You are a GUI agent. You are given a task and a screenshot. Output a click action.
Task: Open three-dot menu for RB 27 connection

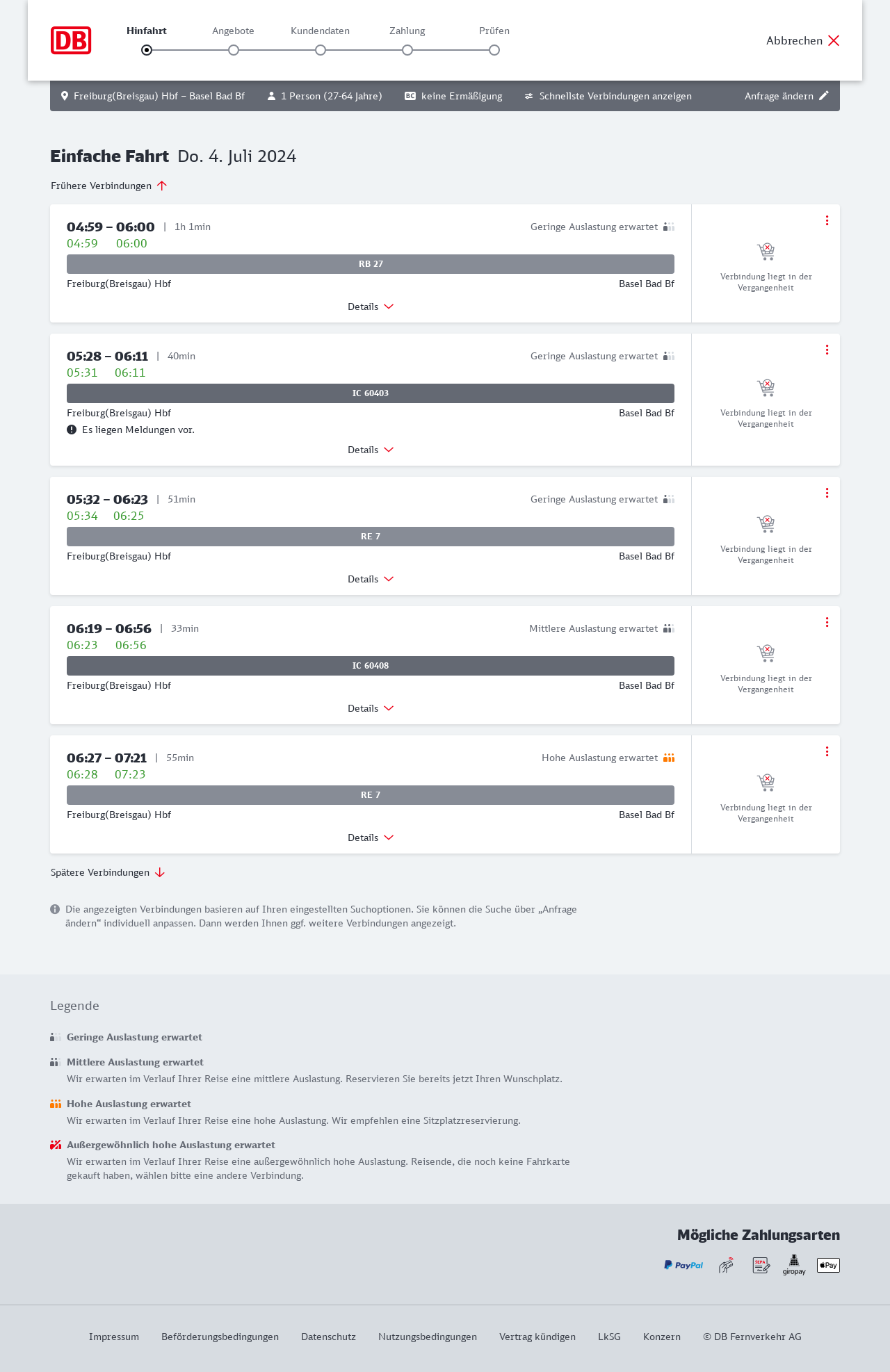pyautogui.click(x=827, y=220)
